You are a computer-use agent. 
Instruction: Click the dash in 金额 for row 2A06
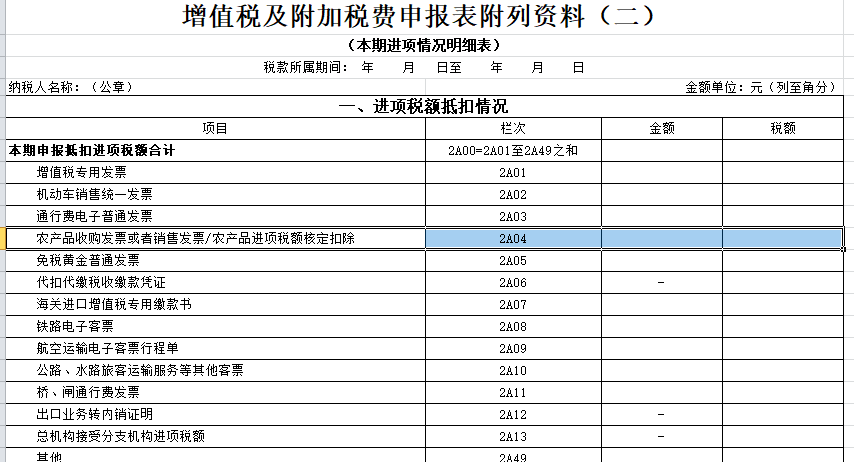[x=661, y=282]
